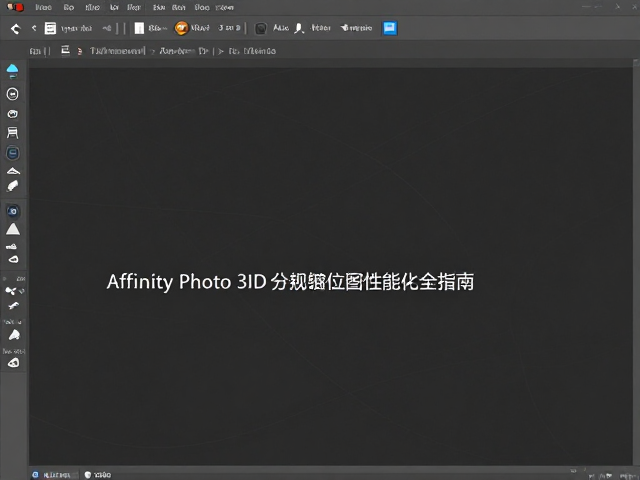
Task: Select the chair-shaped tool in left toolbar
Action: pos(13,133)
